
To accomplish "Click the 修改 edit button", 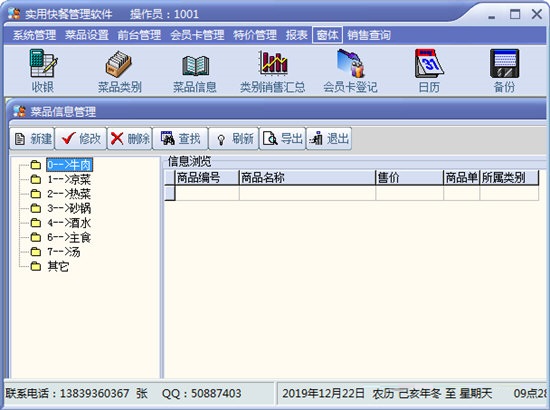I will [81, 139].
